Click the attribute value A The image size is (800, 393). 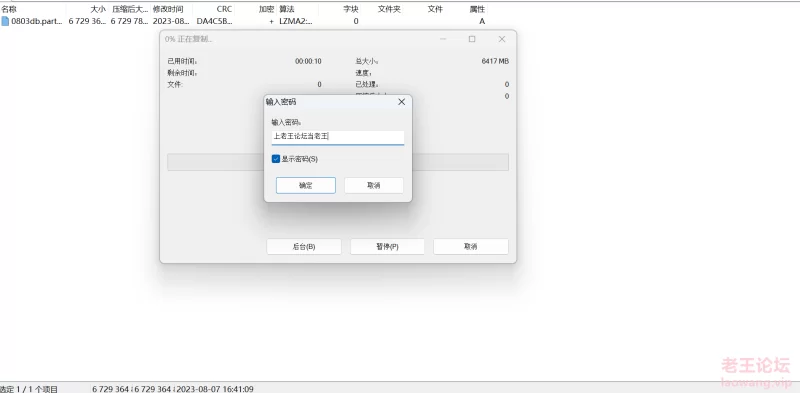pos(482,21)
